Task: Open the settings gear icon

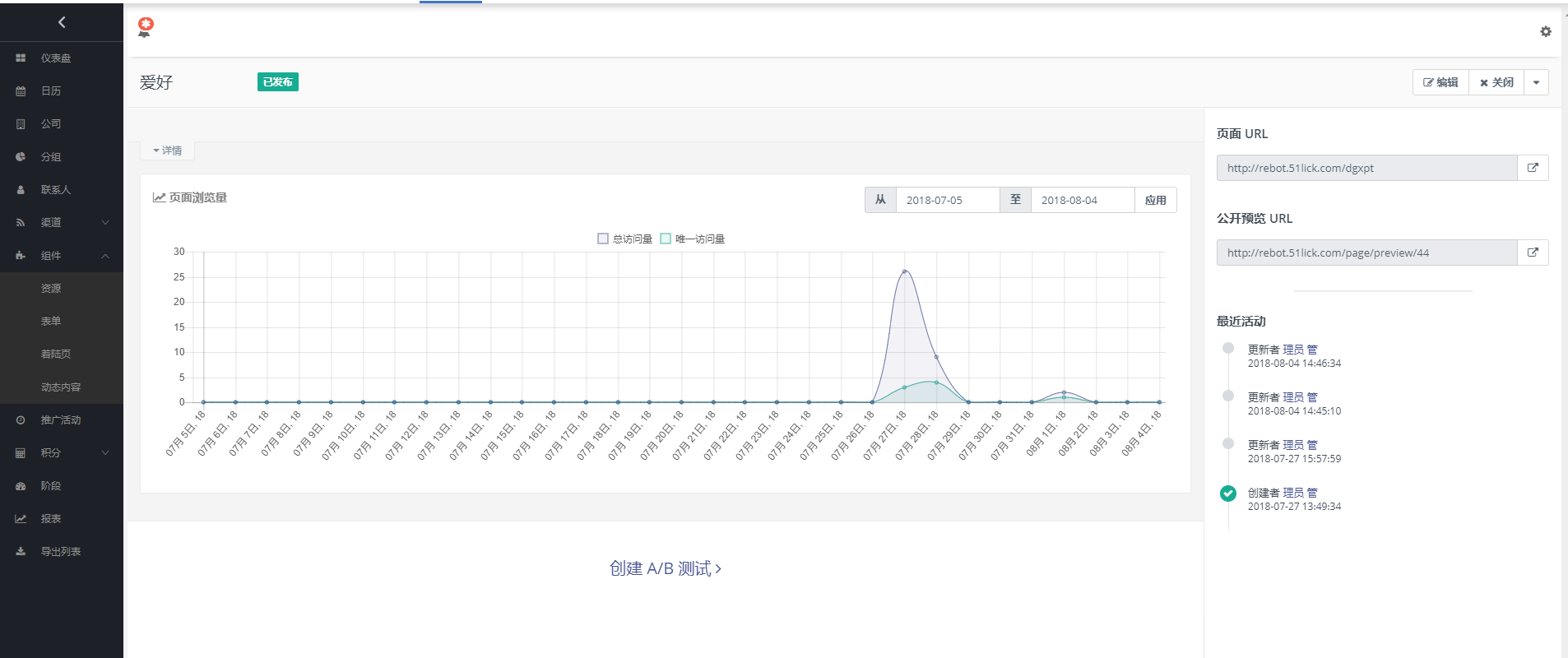Action: 1545,31
